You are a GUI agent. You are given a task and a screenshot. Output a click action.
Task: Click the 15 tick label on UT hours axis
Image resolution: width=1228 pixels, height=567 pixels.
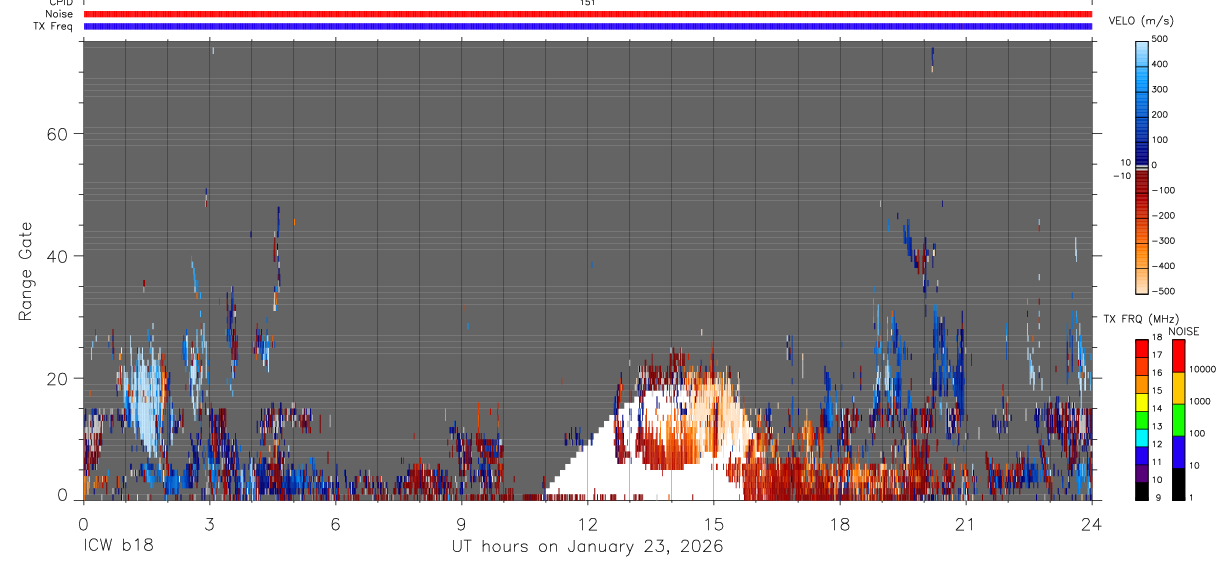pyautogui.click(x=713, y=524)
